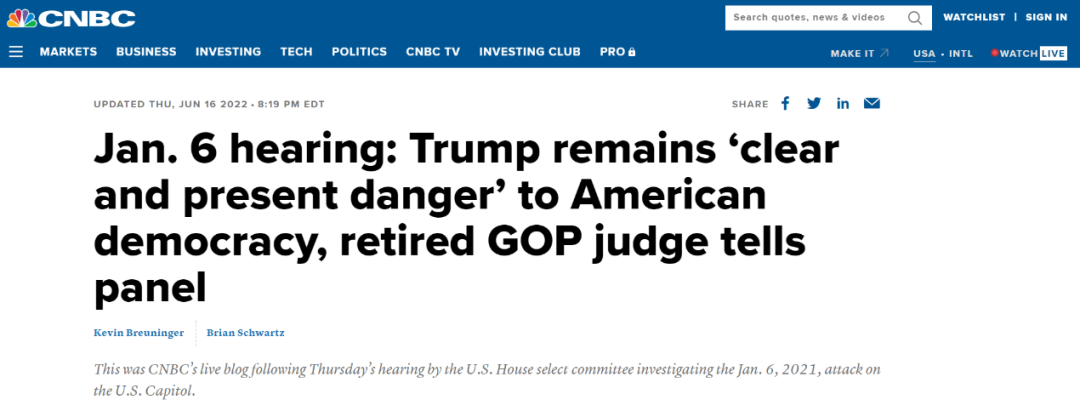The image size is (1080, 411).
Task: Open the Tech section
Action: tap(296, 52)
